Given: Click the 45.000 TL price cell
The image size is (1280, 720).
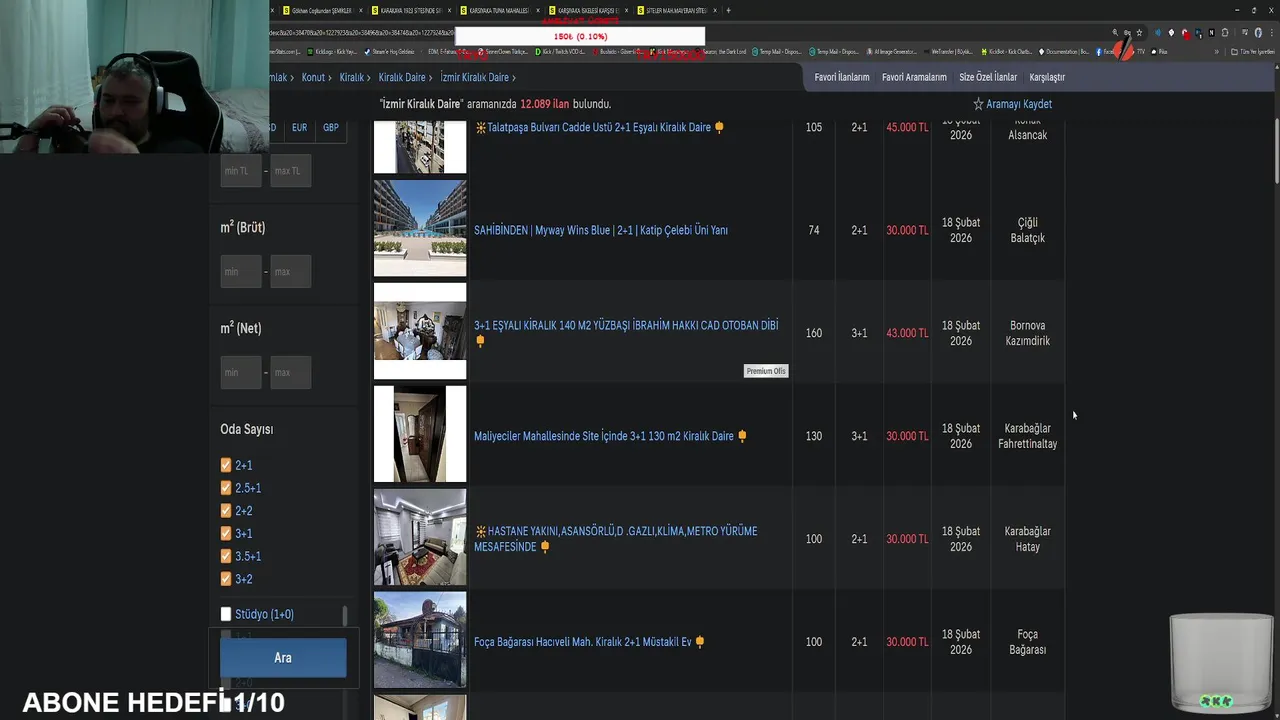Looking at the screenshot, I should click(x=907, y=128).
